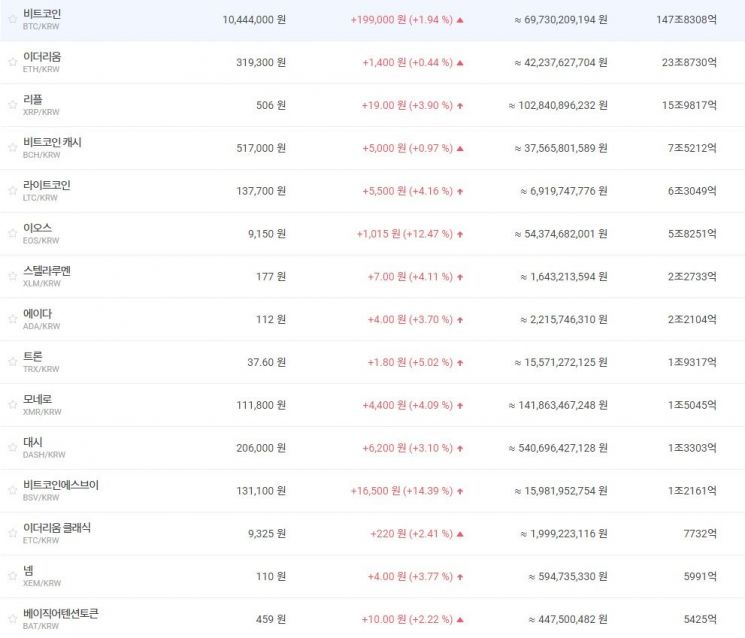Select the 베이직어텐션토큰 coin name
Screen dimensions: 745x638
(x=61, y=613)
